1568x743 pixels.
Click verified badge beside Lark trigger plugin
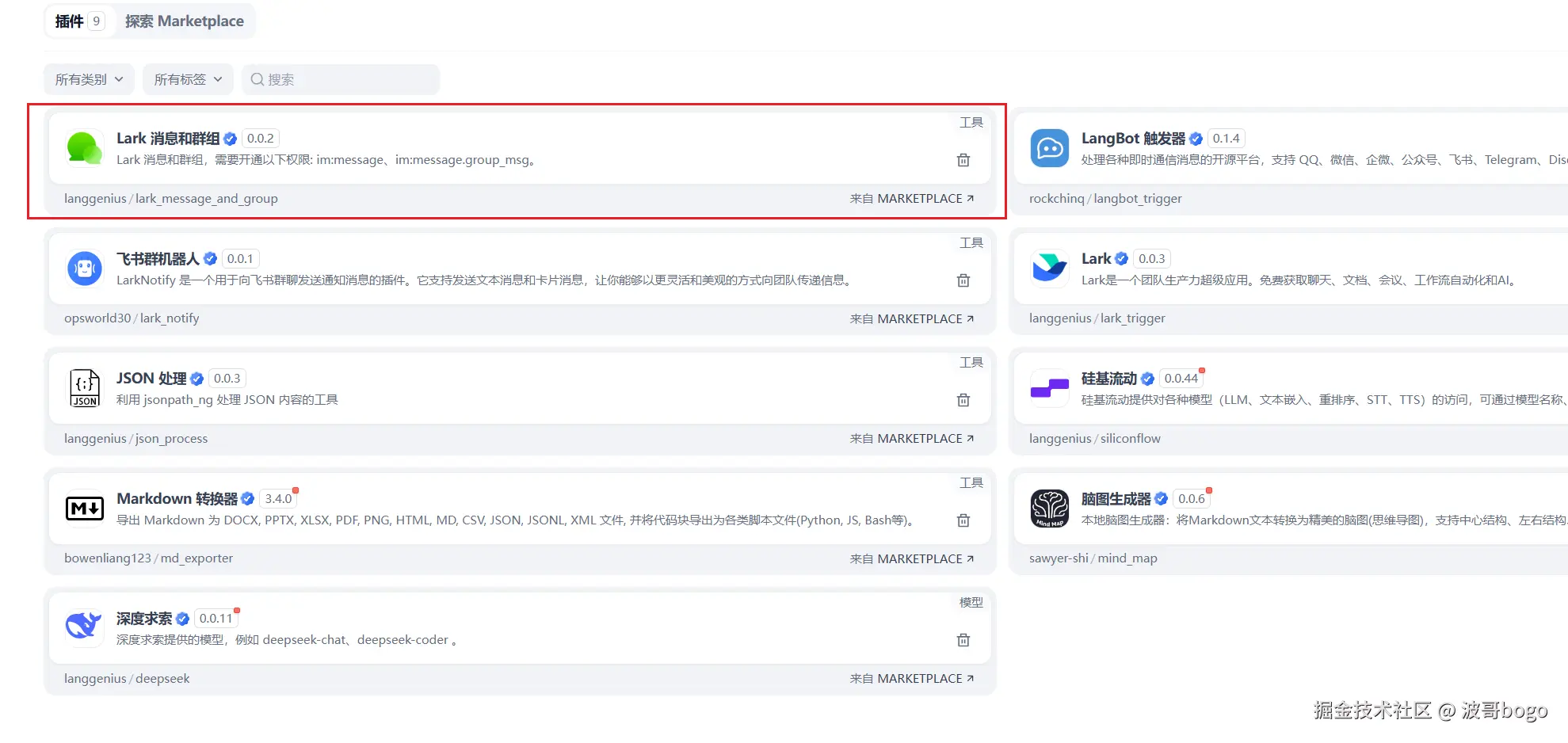click(1122, 259)
